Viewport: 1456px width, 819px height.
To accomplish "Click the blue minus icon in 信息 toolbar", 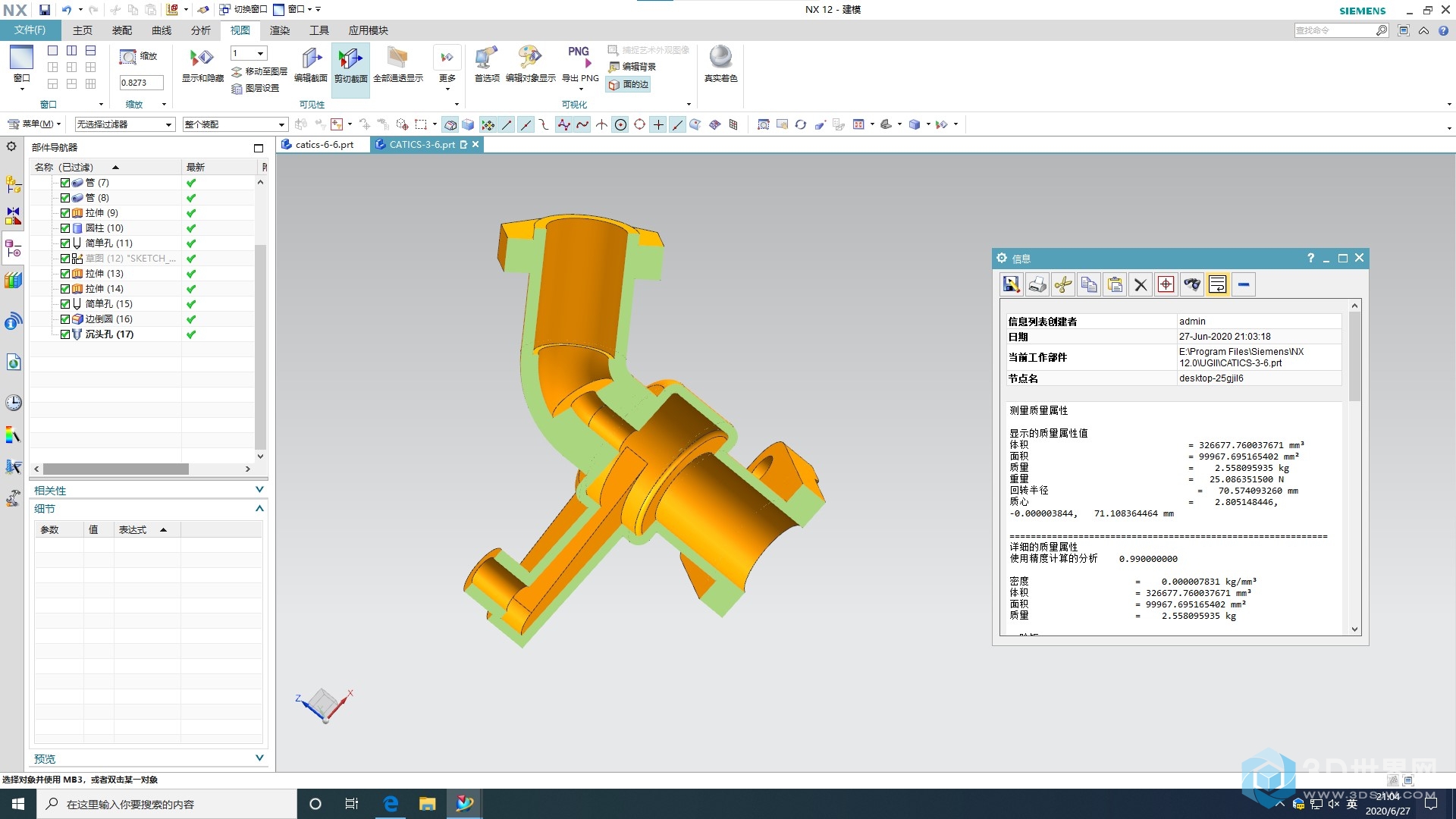I will [x=1244, y=284].
